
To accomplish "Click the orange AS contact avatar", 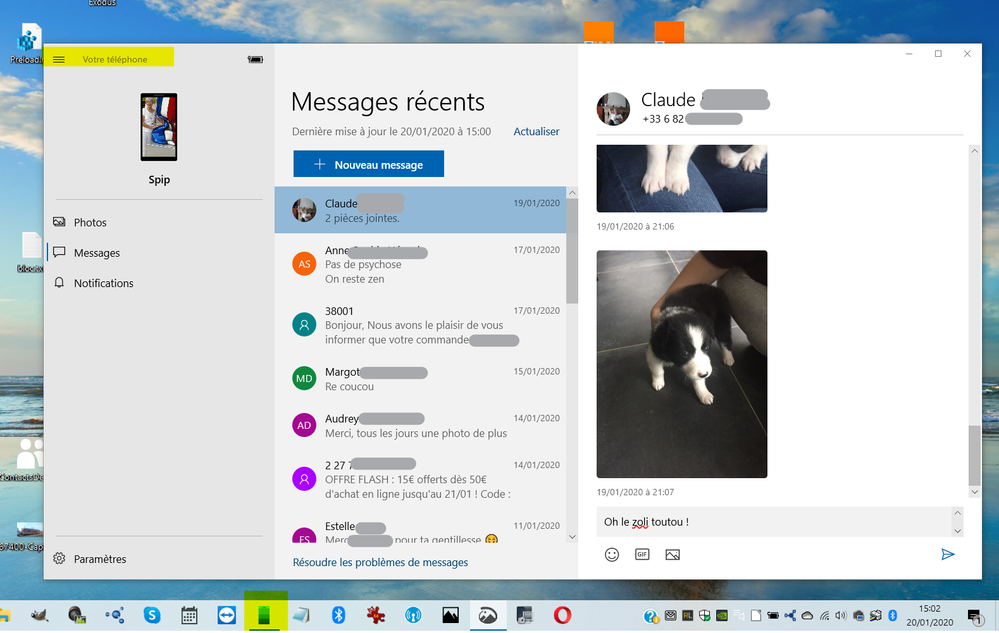I will [304, 264].
